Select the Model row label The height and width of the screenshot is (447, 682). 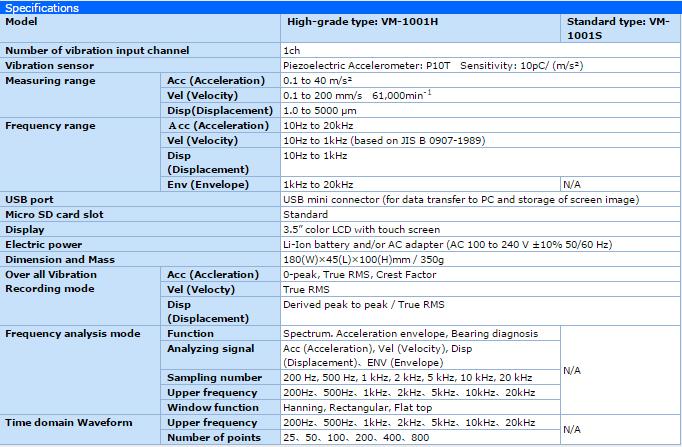pos(21,22)
